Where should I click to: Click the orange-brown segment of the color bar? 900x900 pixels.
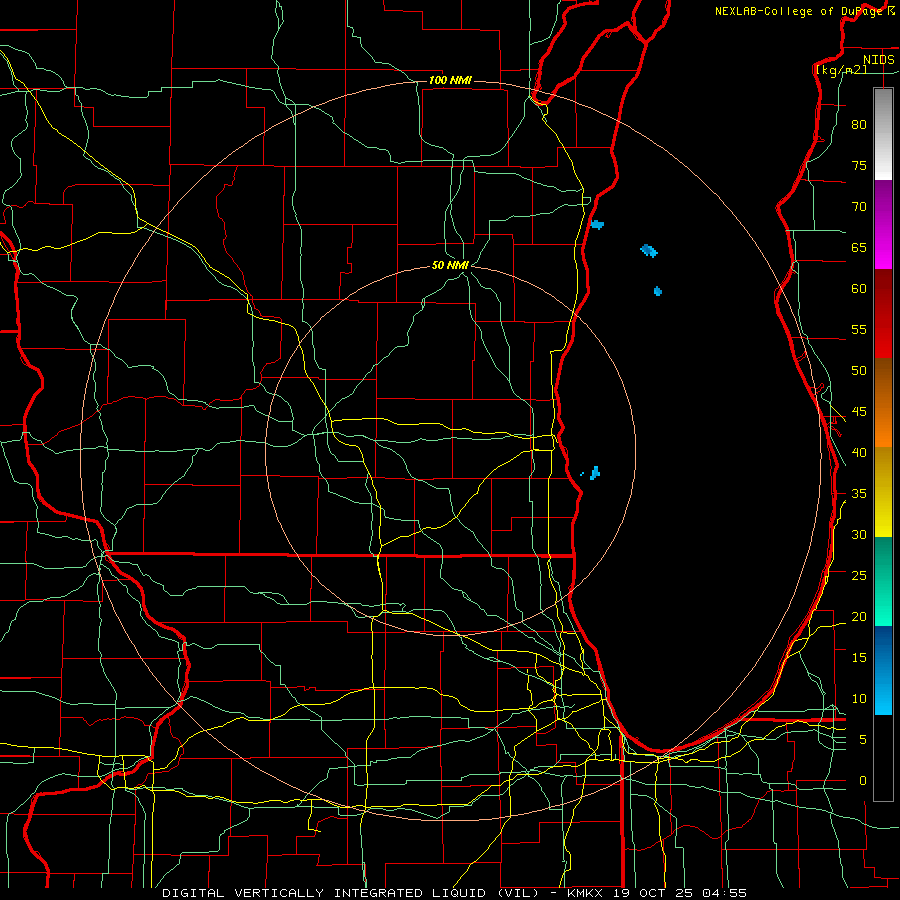point(883,402)
